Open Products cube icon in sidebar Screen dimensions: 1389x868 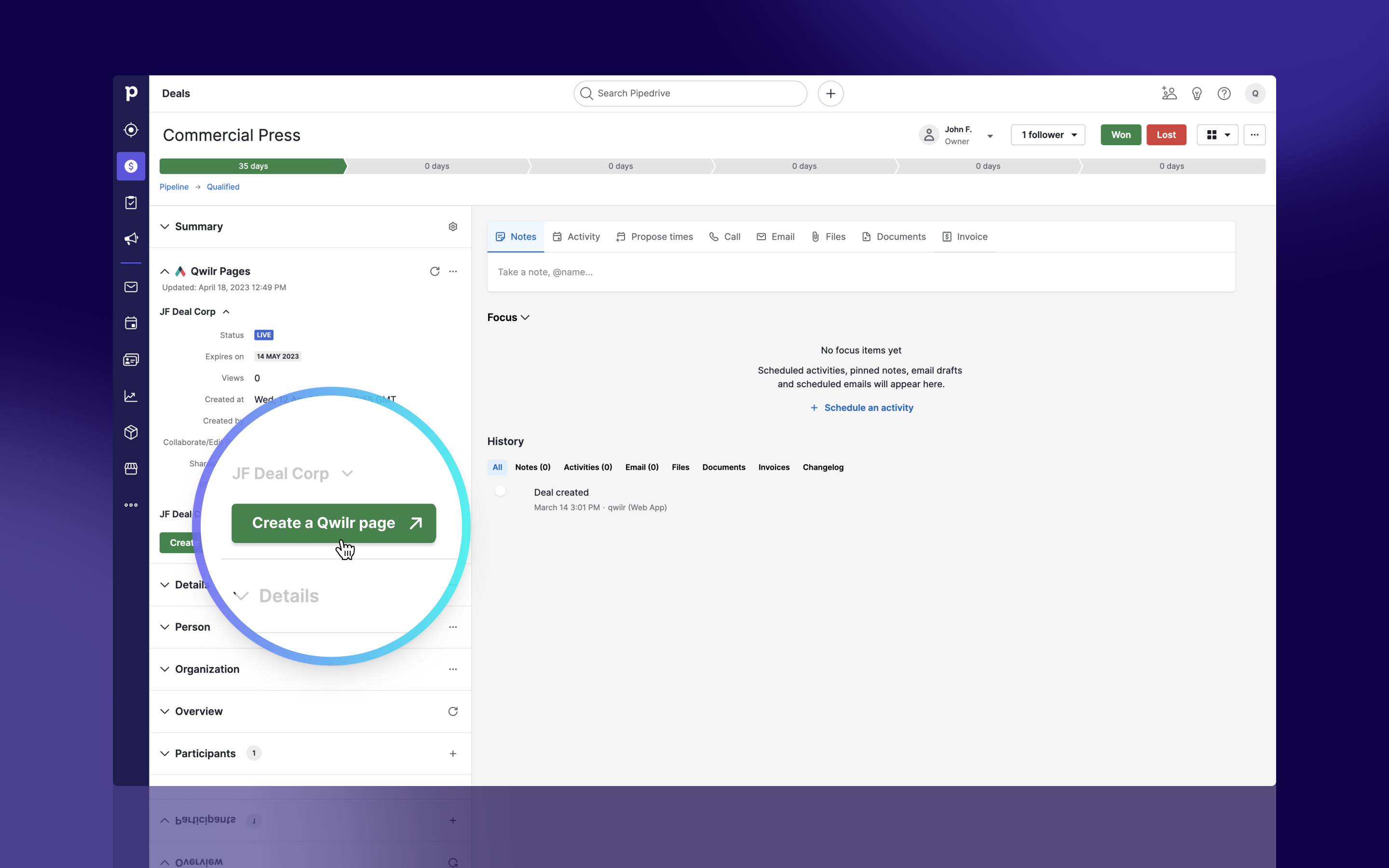point(131,432)
